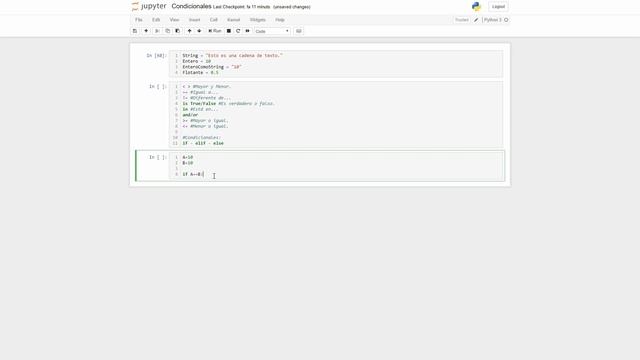Select the In [ ] prompt of the active cell
This screenshot has width=640, height=360.
pyautogui.click(x=158, y=157)
